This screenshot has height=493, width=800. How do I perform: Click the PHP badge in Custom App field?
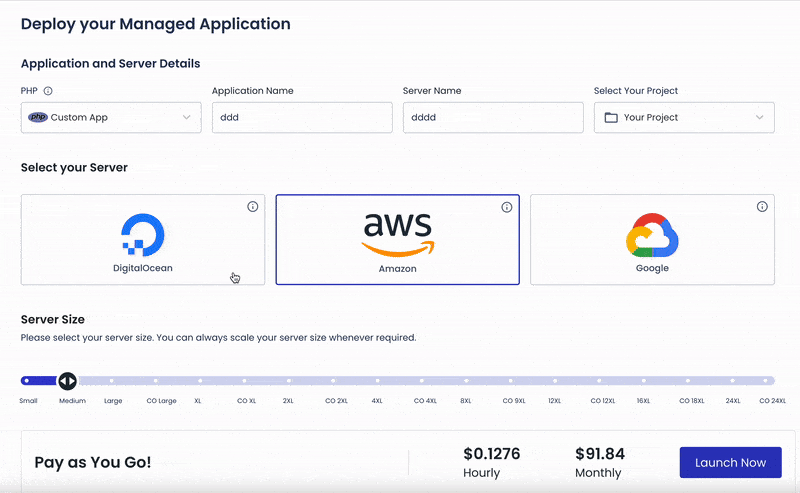(x=38, y=117)
